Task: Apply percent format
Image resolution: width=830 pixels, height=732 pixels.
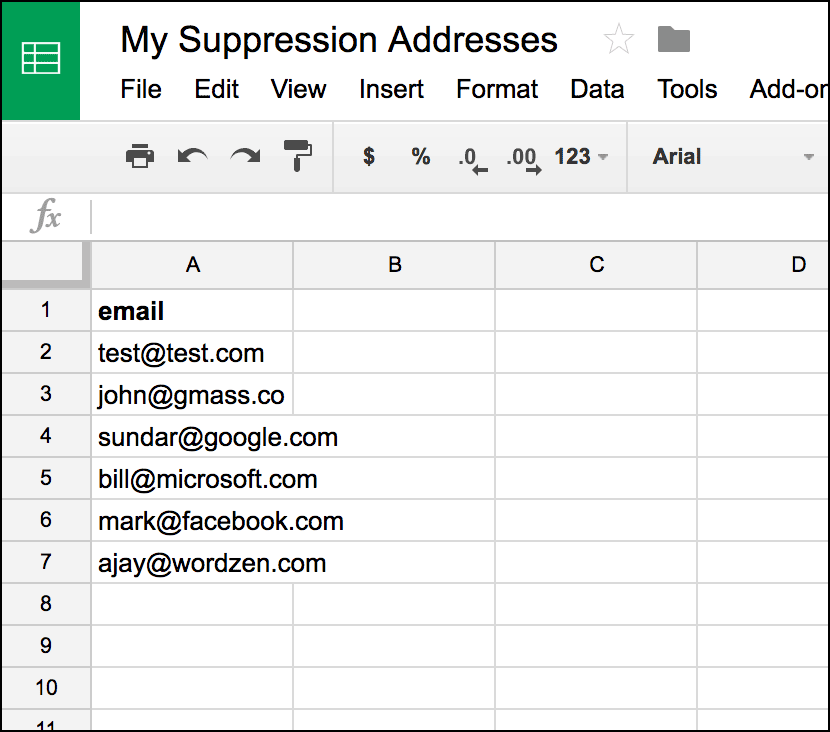Action: pos(420,156)
